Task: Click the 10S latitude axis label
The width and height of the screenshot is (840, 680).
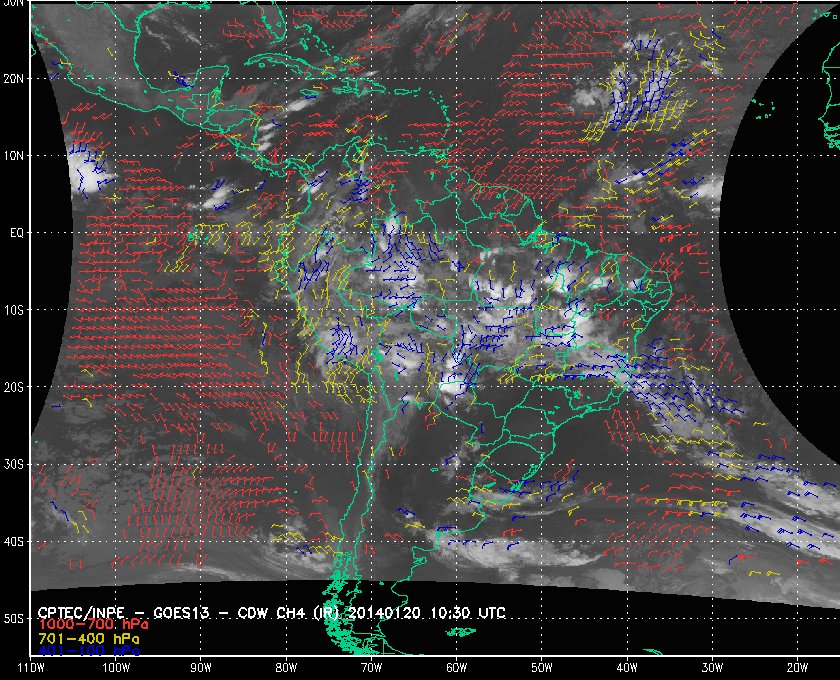Action: tap(14, 310)
